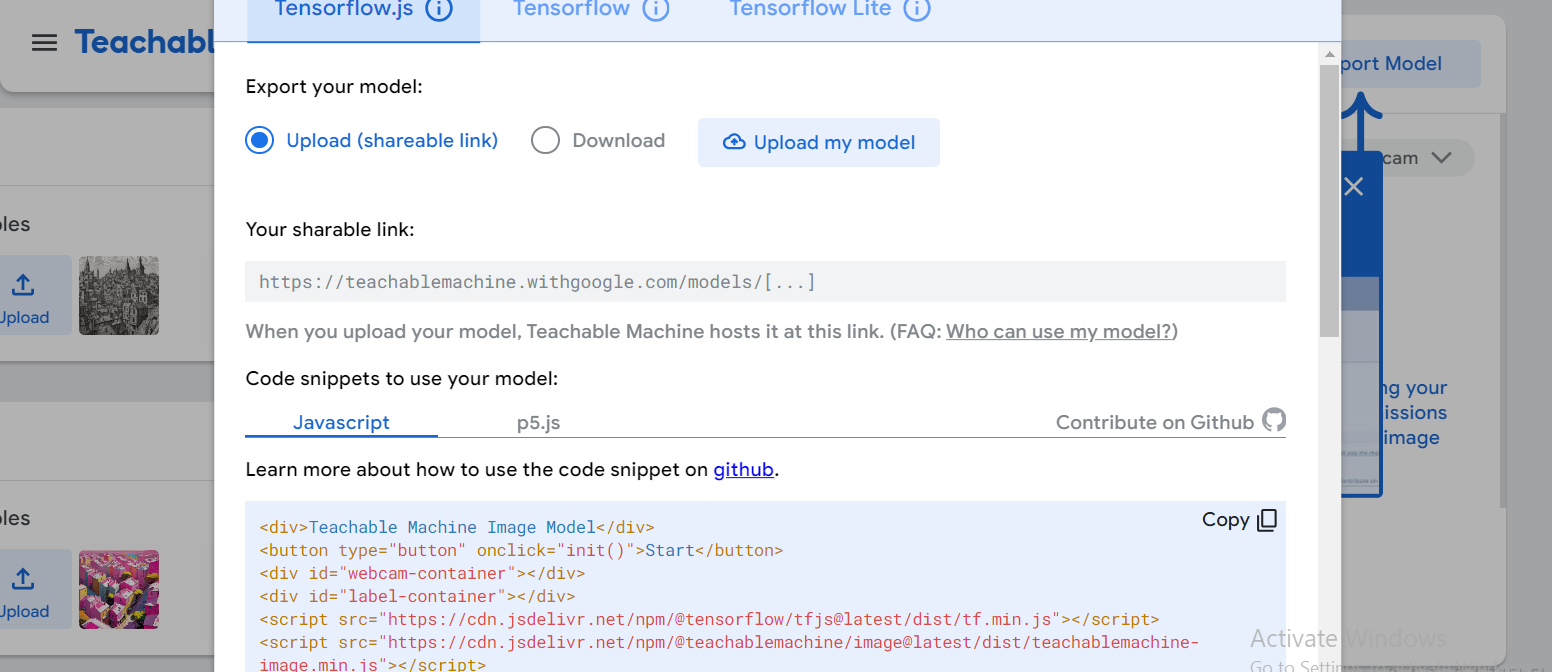Open the black-and-white city sketch thumbnail
Viewport: 1552px width, 672px height.
(x=119, y=295)
